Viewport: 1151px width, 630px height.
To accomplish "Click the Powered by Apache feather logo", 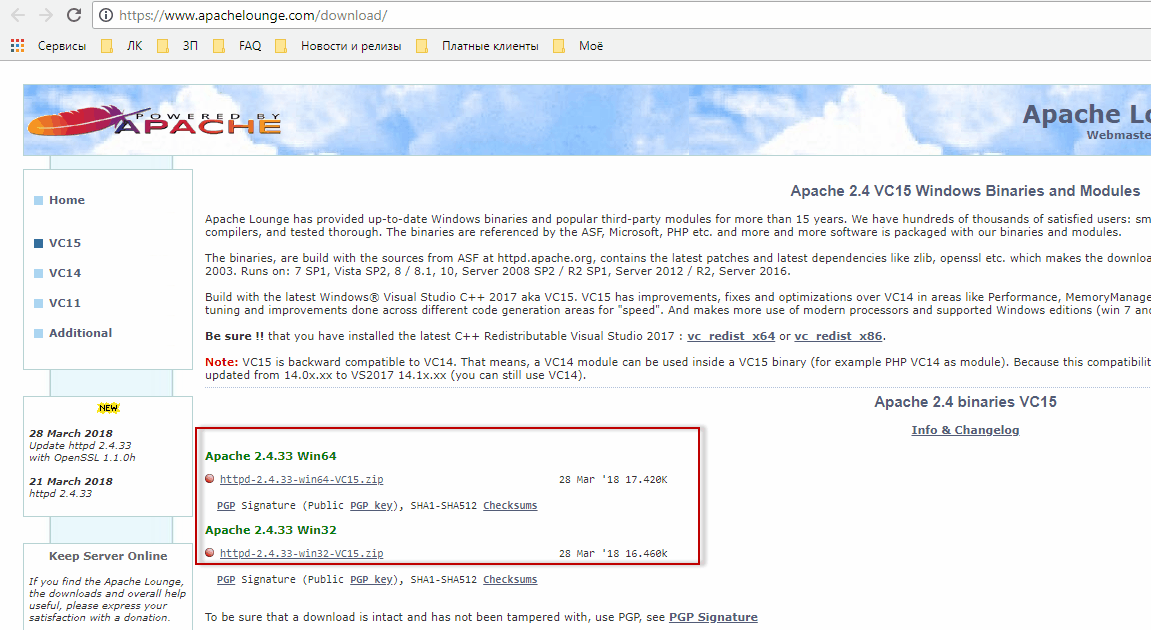I will point(154,121).
